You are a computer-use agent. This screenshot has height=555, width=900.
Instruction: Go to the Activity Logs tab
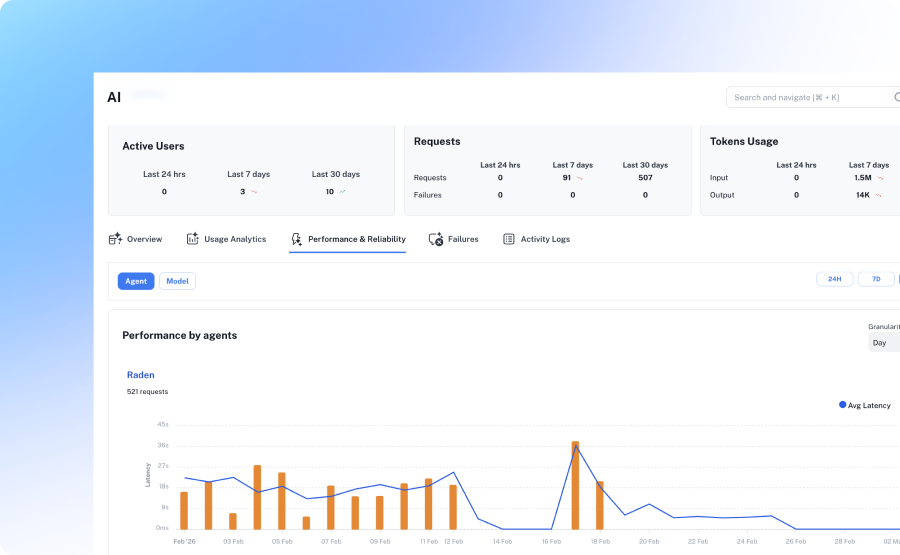536,239
